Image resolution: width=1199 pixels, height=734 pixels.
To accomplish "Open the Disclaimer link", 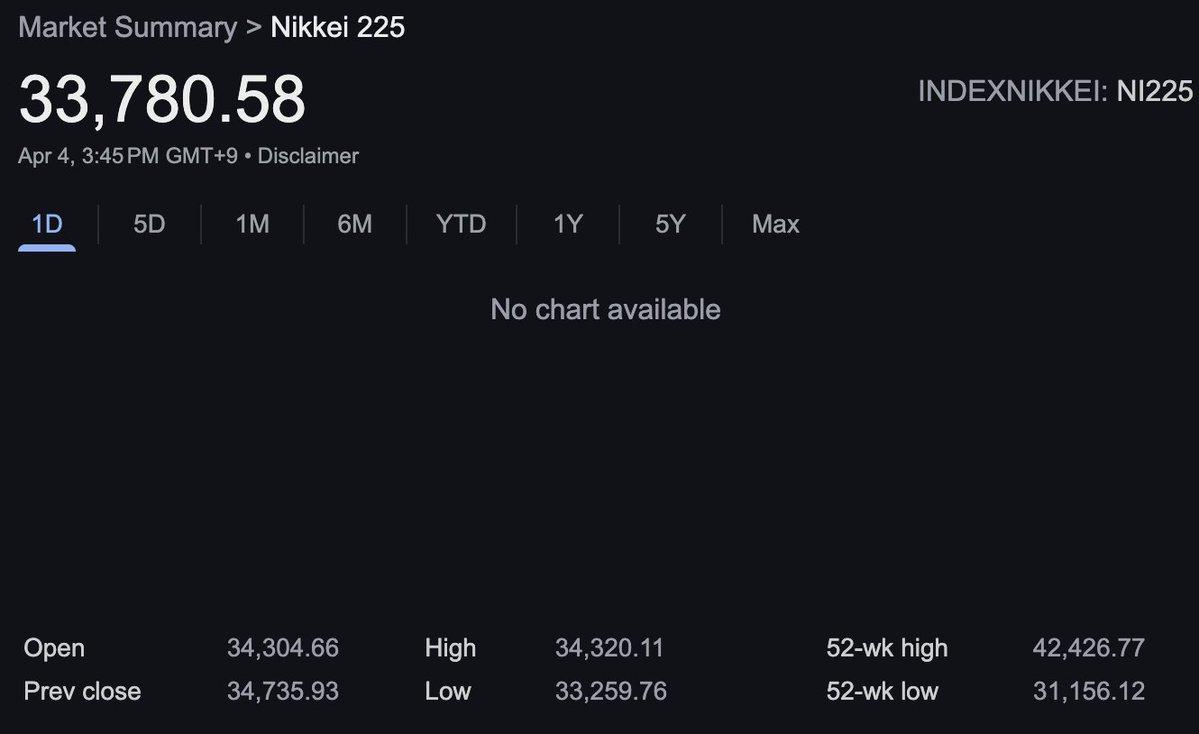I will [308, 156].
